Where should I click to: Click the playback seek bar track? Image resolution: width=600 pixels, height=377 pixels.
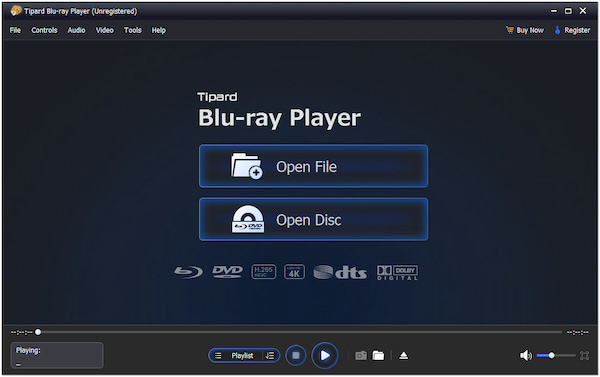pos(300,332)
